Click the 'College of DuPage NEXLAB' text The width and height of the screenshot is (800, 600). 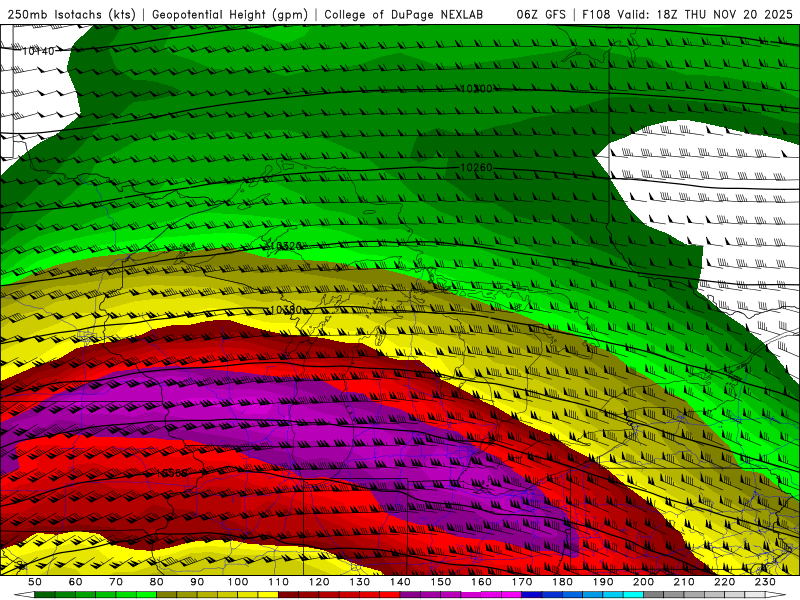(404, 15)
